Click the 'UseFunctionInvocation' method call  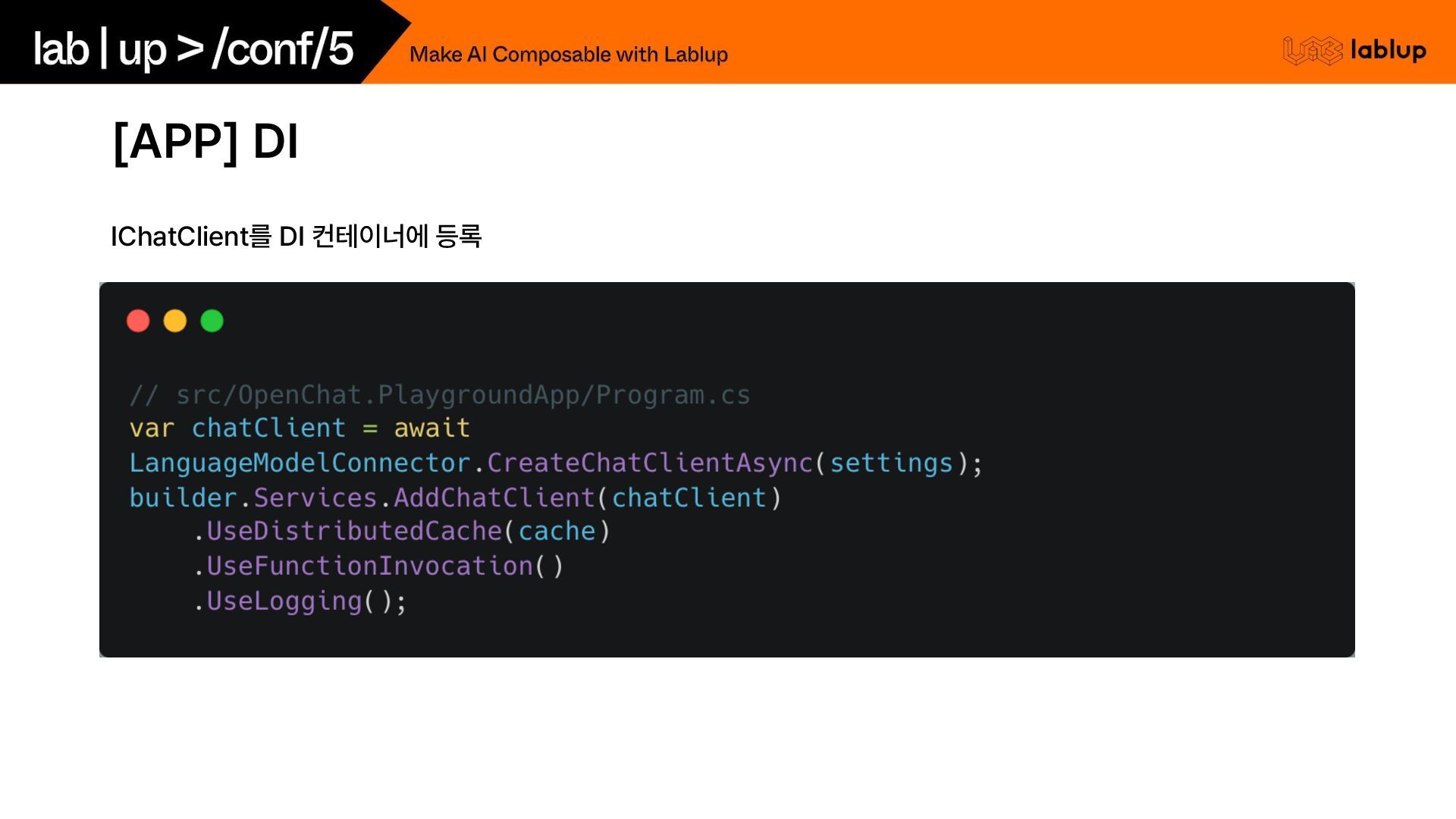[x=370, y=566]
